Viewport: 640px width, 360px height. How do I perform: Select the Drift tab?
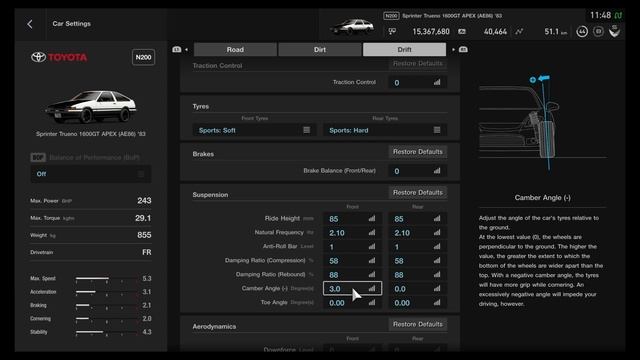point(404,49)
